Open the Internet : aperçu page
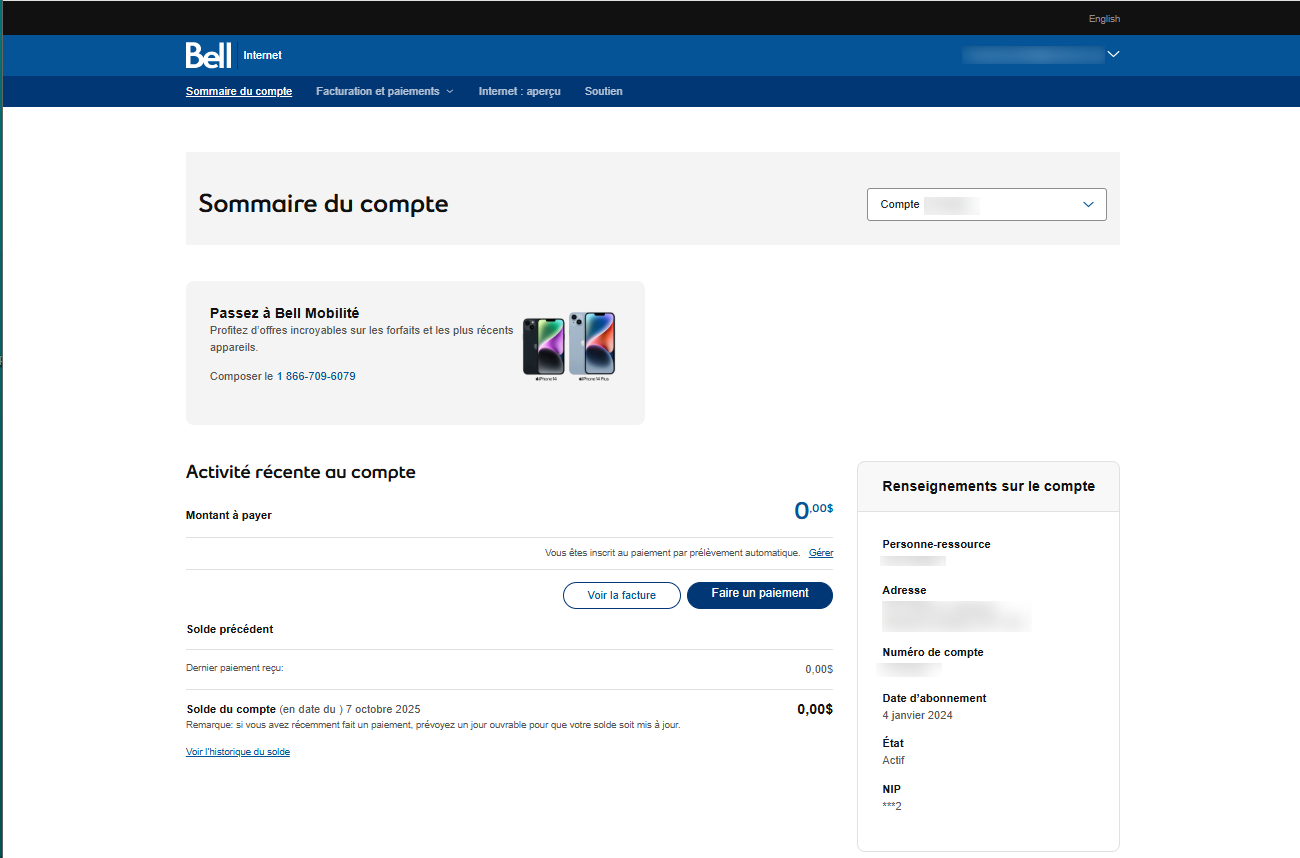Viewport: 1300px width, 858px height. click(x=519, y=91)
